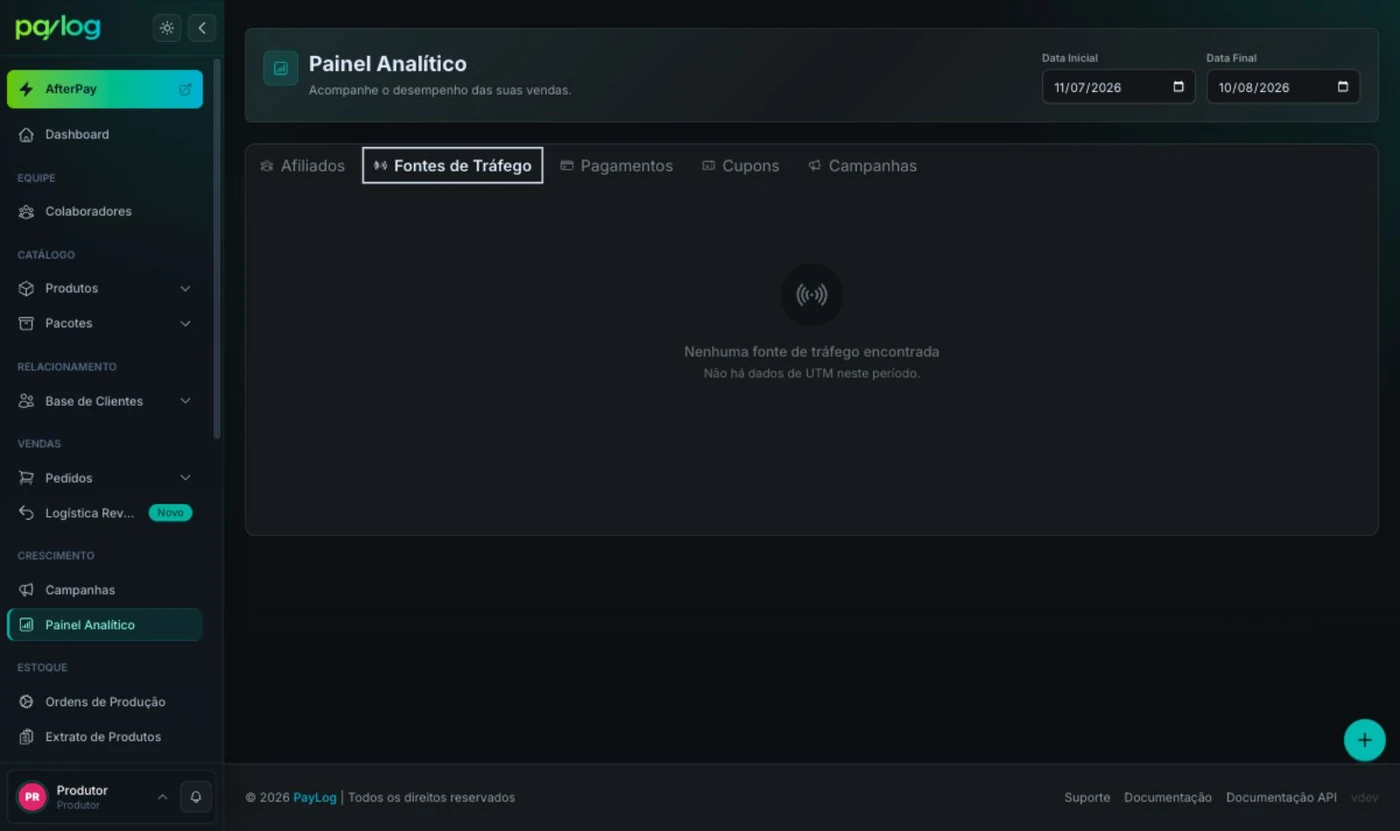Open the Data Final calendar picker icon
This screenshot has height=831, width=1400.
click(1343, 87)
